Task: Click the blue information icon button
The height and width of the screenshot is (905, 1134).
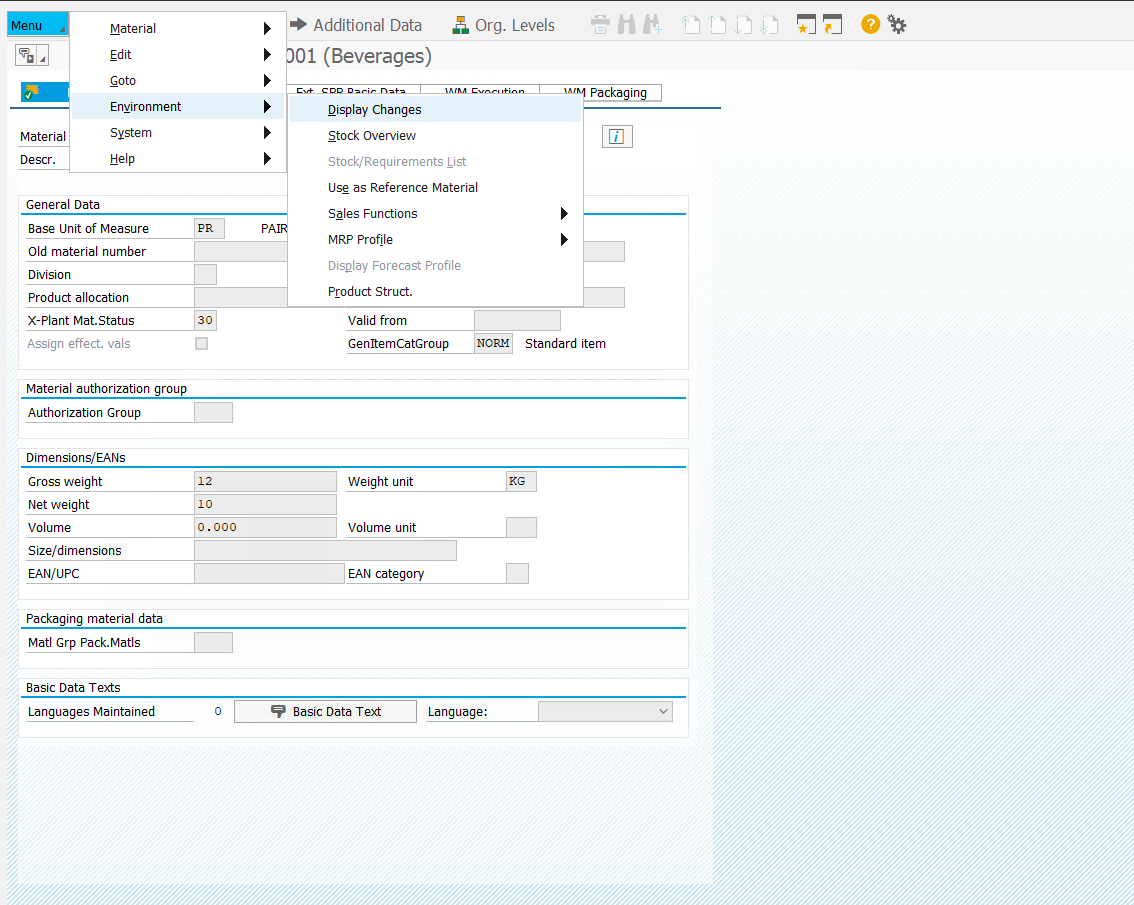Action: [616, 137]
